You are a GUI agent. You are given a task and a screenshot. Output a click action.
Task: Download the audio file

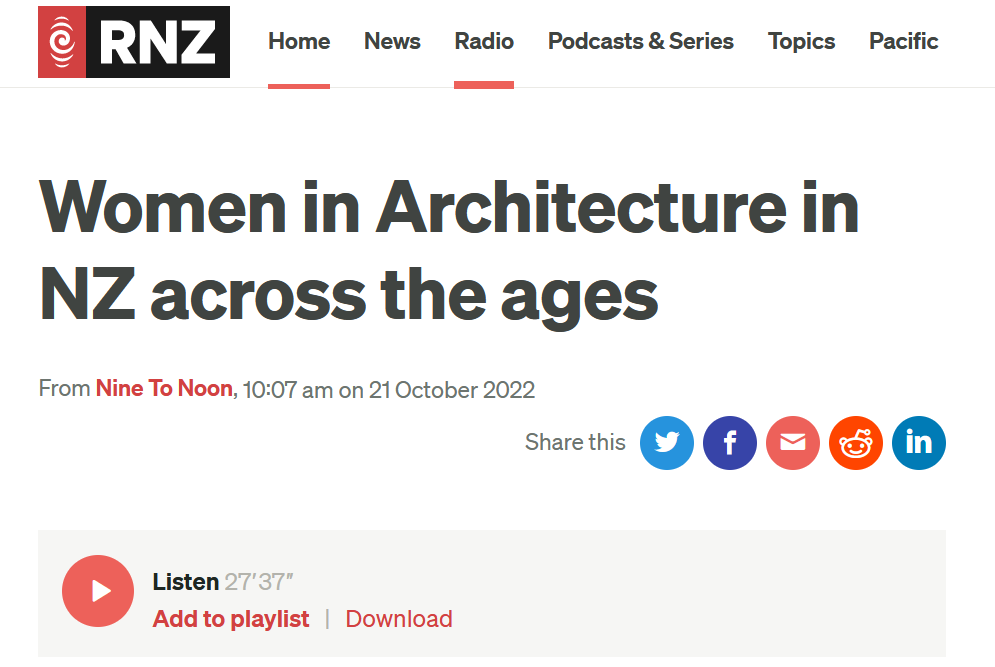click(x=399, y=619)
